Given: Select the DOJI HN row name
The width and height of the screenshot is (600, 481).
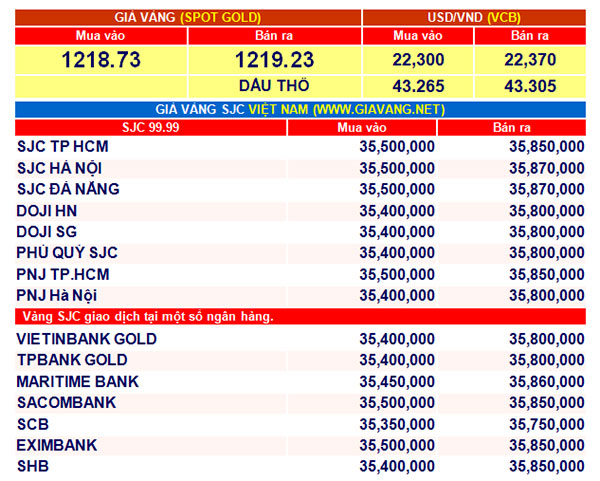Looking at the screenshot, I should 47,211.
